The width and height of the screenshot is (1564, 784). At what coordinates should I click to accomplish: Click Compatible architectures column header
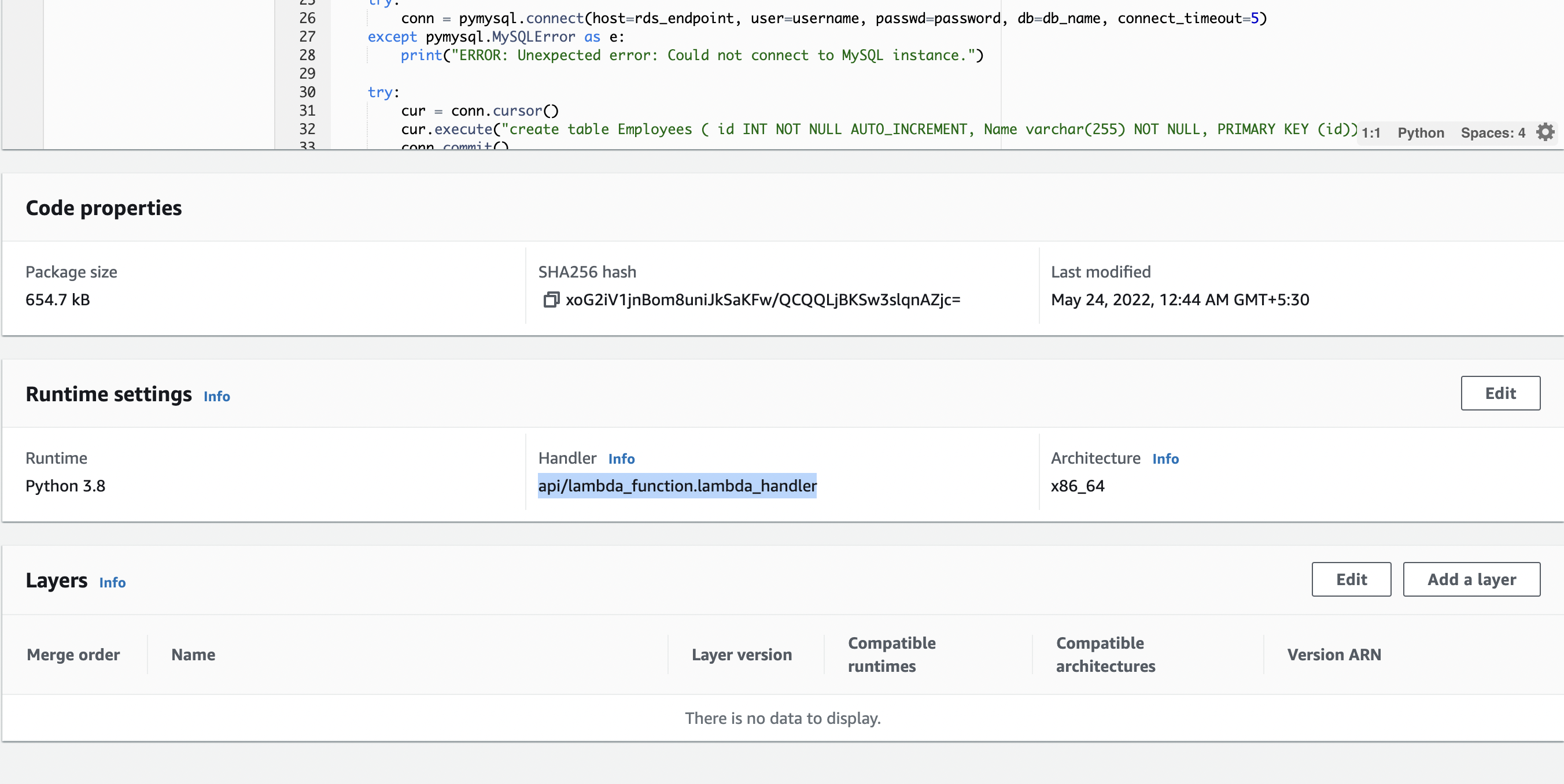[1105, 654]
